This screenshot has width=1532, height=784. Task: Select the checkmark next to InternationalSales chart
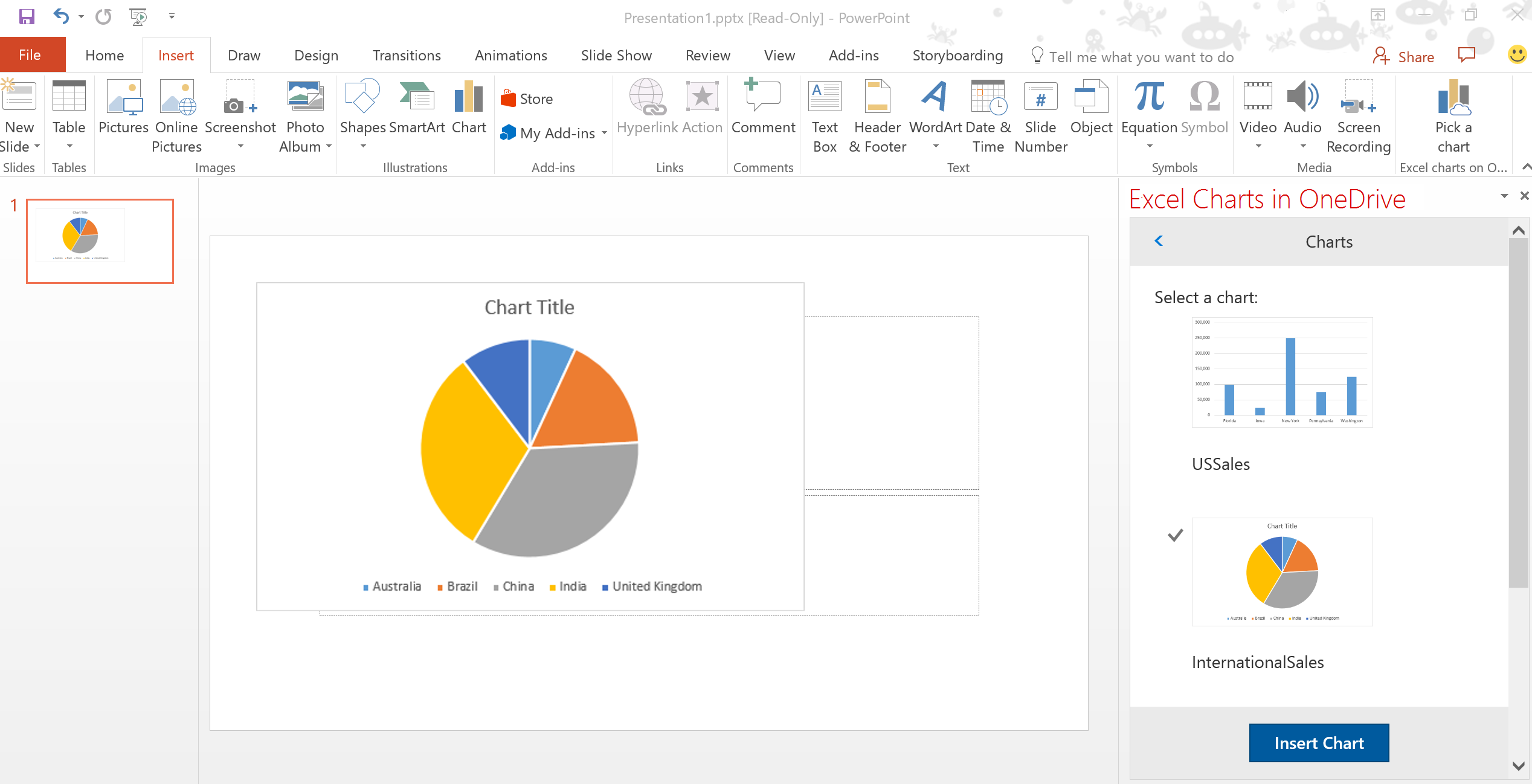[1175, 534]
